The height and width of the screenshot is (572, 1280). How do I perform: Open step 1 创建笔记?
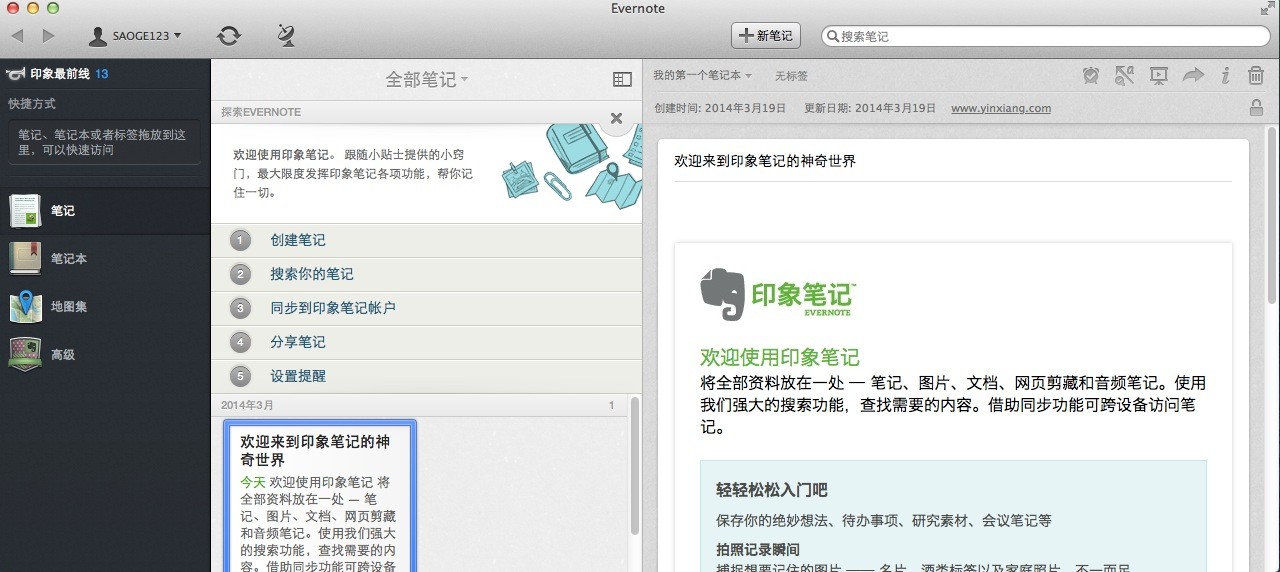pos(426,240)
